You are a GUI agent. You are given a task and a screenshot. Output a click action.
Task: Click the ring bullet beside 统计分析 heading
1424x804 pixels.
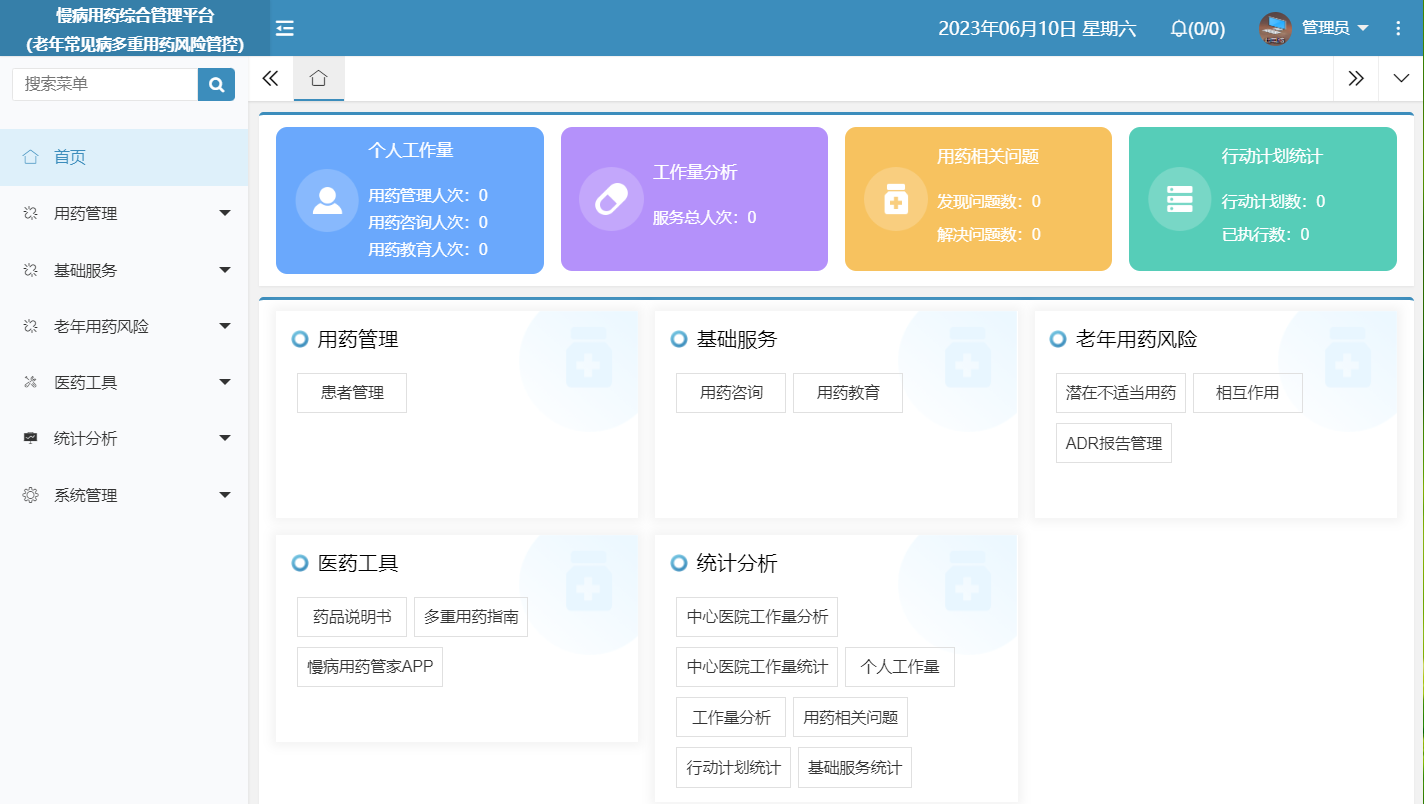click(679, 563)
